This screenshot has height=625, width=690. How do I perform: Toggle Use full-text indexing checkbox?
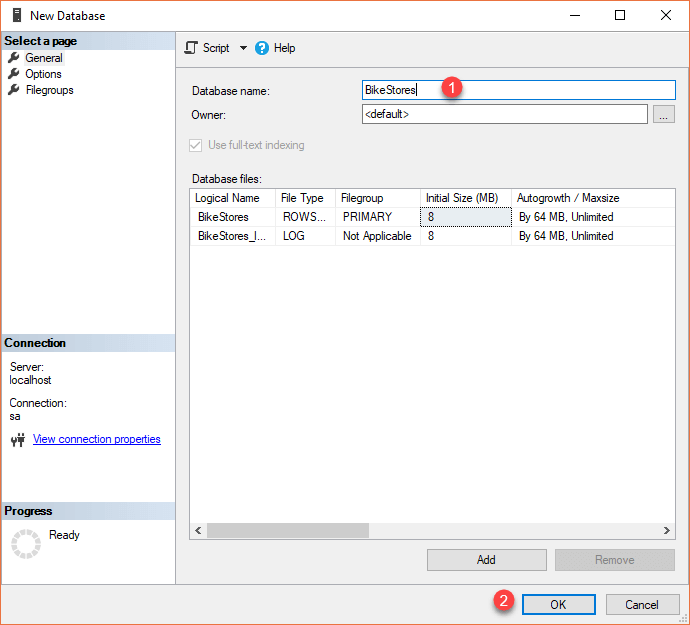pos(195,145)
